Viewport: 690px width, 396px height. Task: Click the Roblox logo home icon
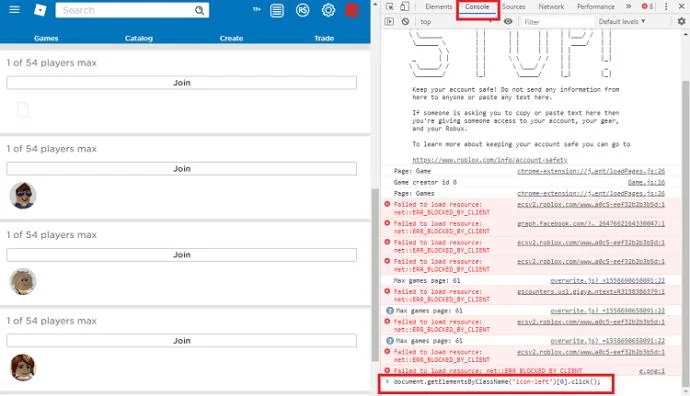tap(40, 10)
